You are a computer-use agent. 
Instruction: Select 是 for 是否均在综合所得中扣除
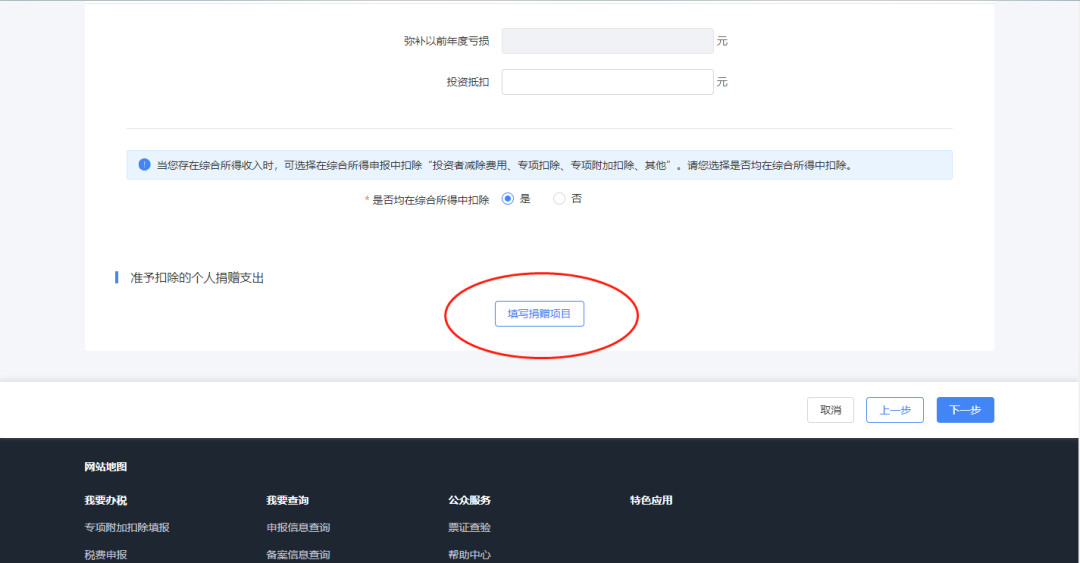508,198
